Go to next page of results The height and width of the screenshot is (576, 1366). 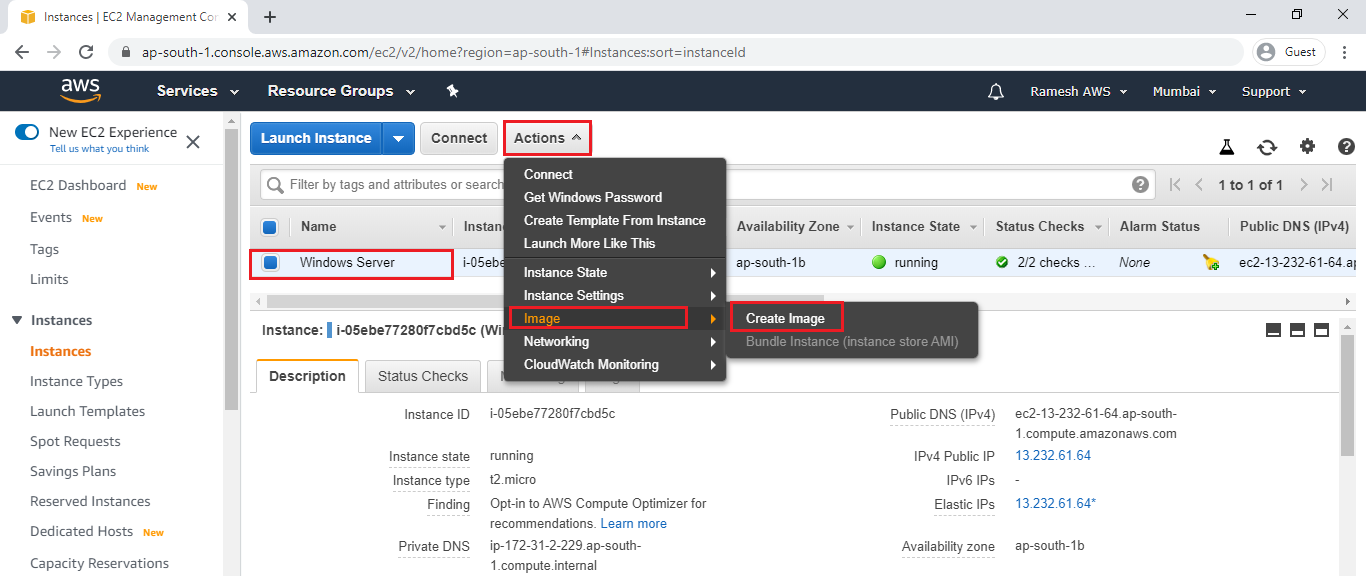(1304, 185)
